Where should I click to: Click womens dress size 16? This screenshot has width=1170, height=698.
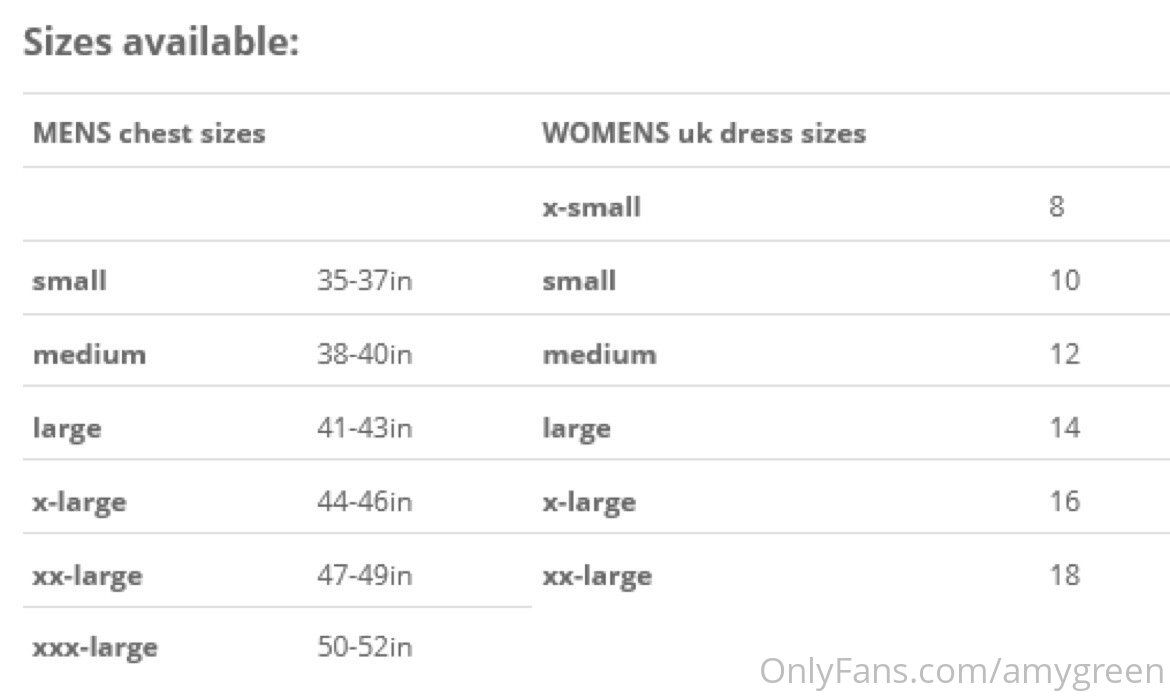click(1065, 501)
